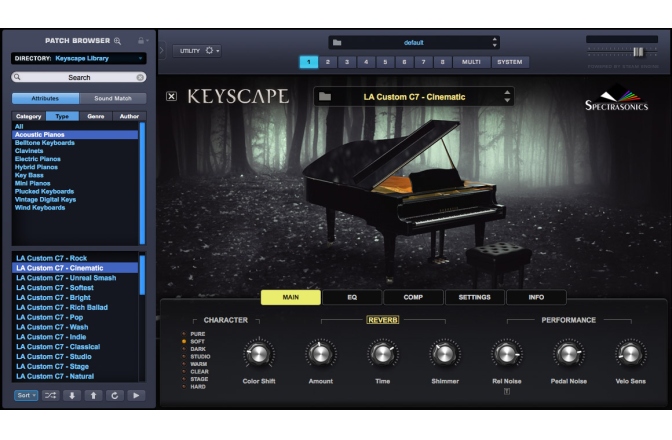Image resolution: width=672 pixels, height=440 pixels.
Task: Click the Spectrasonics logo
Action: 616,98
